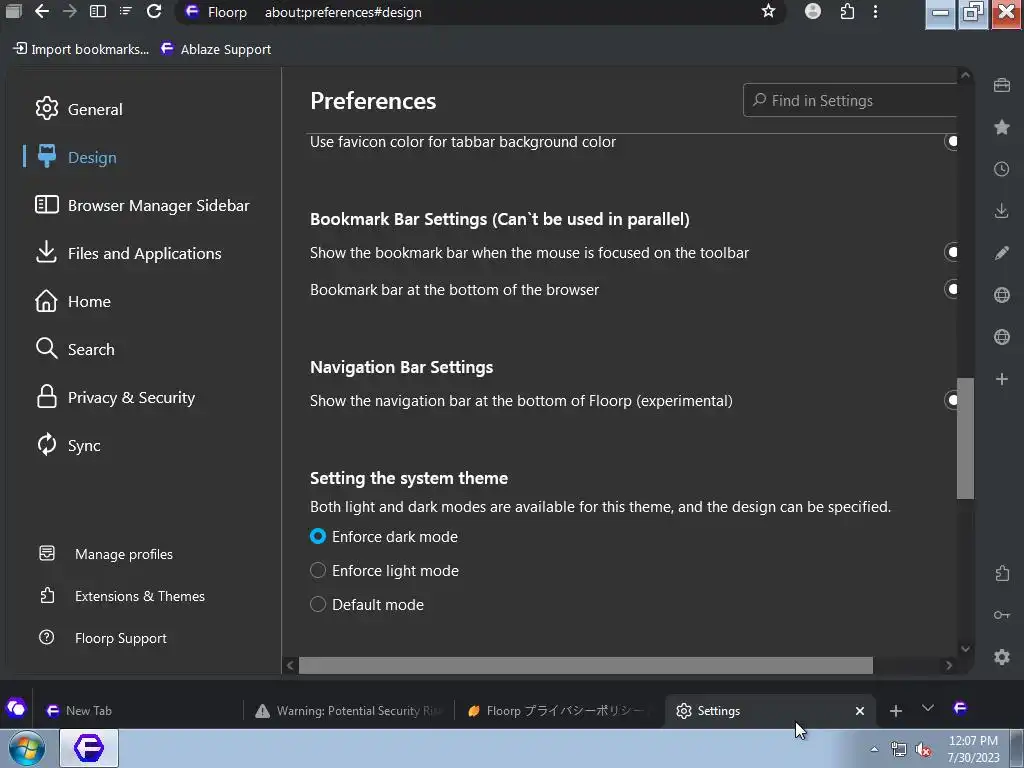Open Browser Manager Sidebar category

pos(142,205)
